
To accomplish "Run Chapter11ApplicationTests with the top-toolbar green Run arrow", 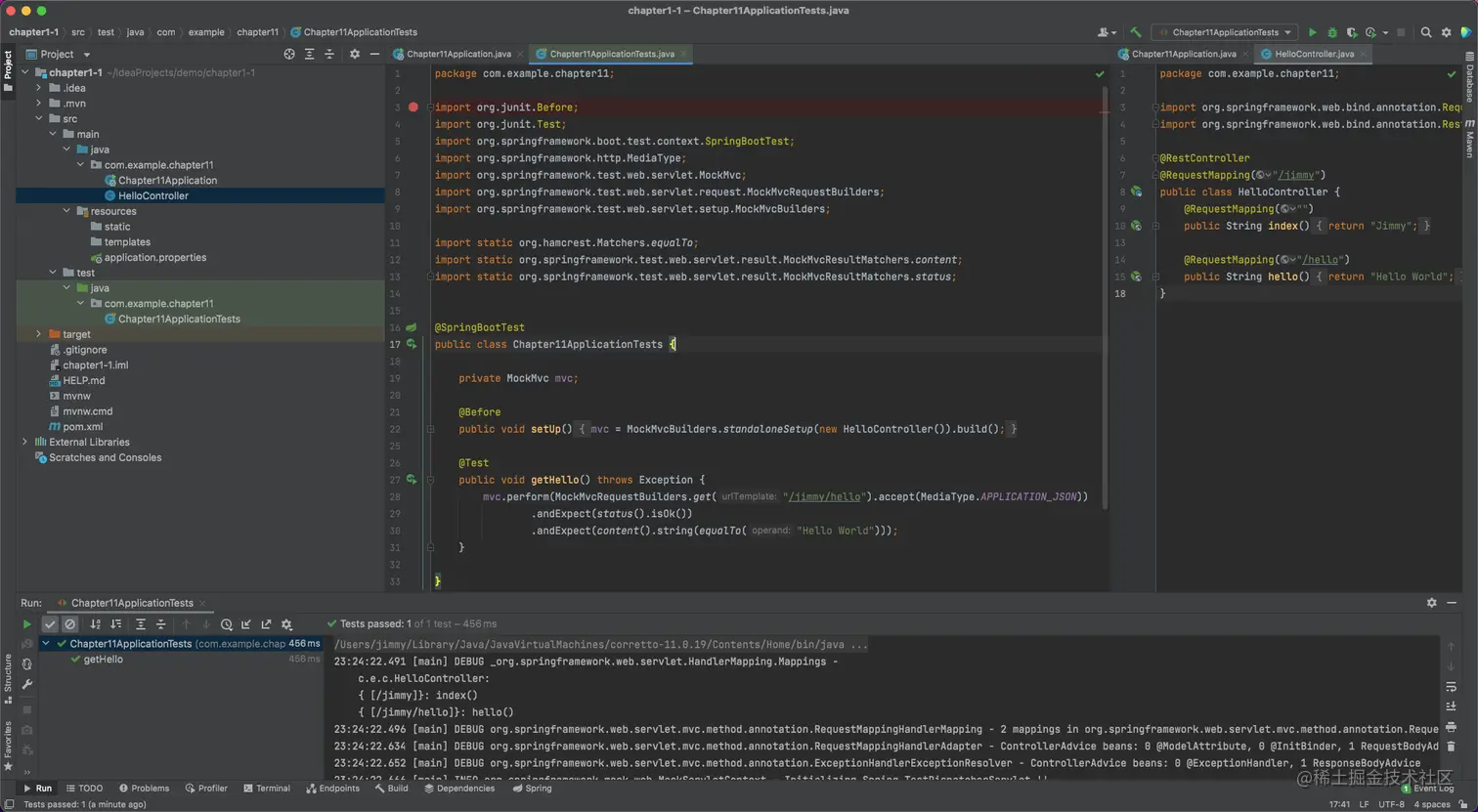I will (x=1313, y=32).
